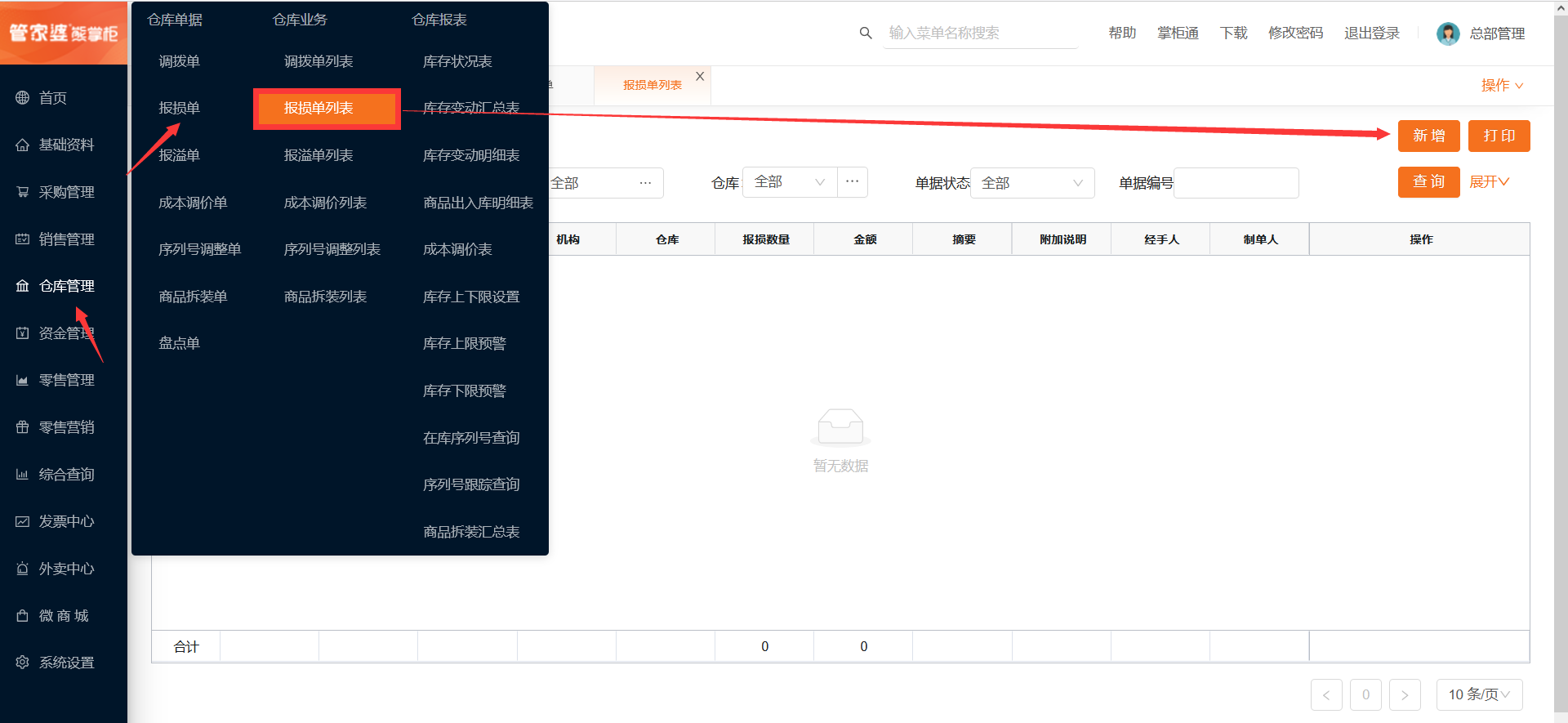The width and height of the screenshot is (1568, 723).
Task: Open the user avatar icon
Action: (1448, 33)
